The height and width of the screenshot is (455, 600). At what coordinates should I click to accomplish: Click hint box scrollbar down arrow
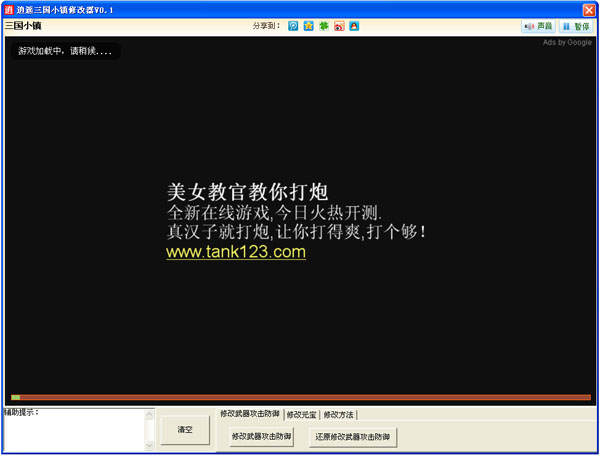click(x=150, y=445)
